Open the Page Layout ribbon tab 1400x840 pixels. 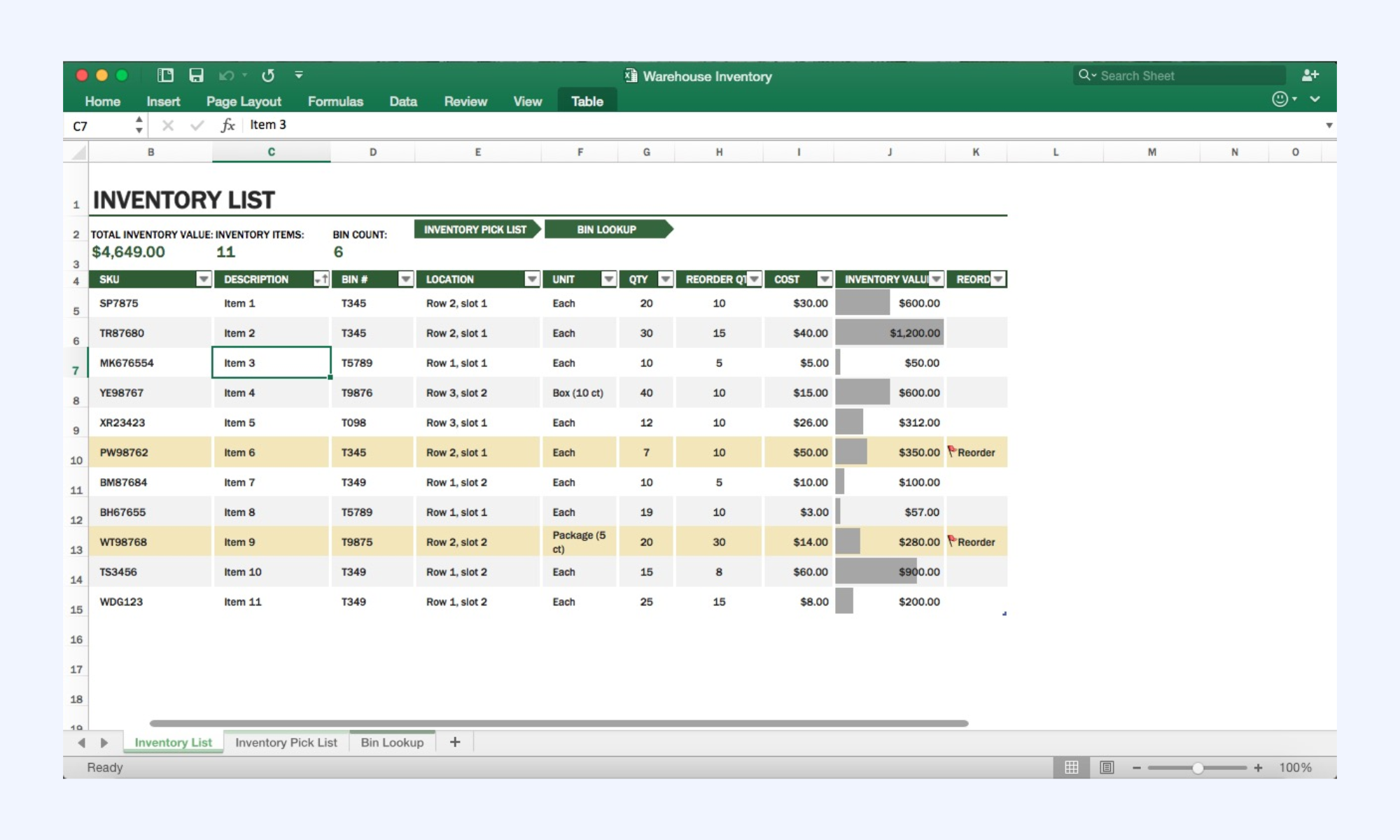pos(244,101)
